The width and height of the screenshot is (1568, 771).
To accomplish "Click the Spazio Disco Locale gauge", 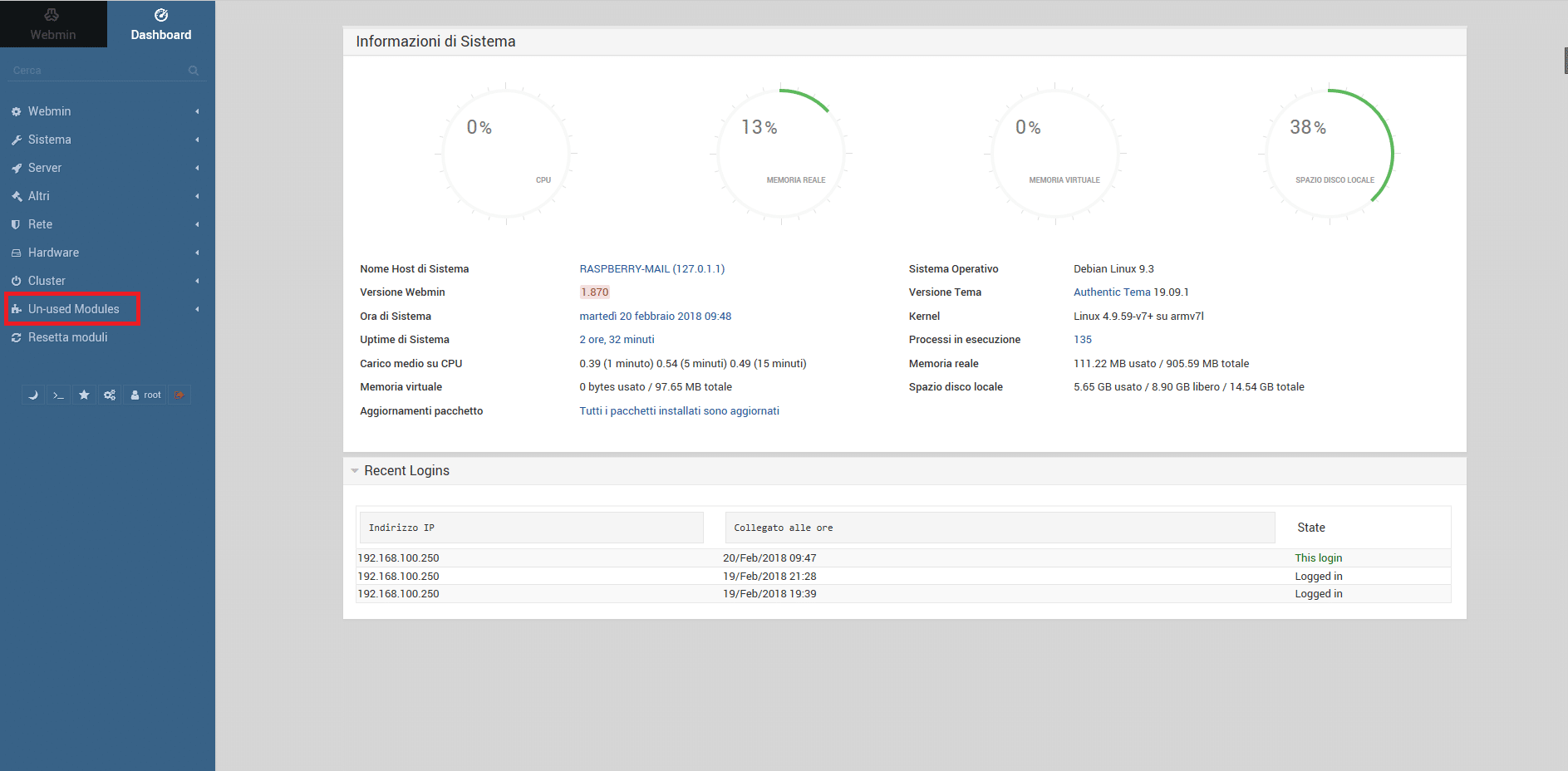I will click(x=1329, y=154).
